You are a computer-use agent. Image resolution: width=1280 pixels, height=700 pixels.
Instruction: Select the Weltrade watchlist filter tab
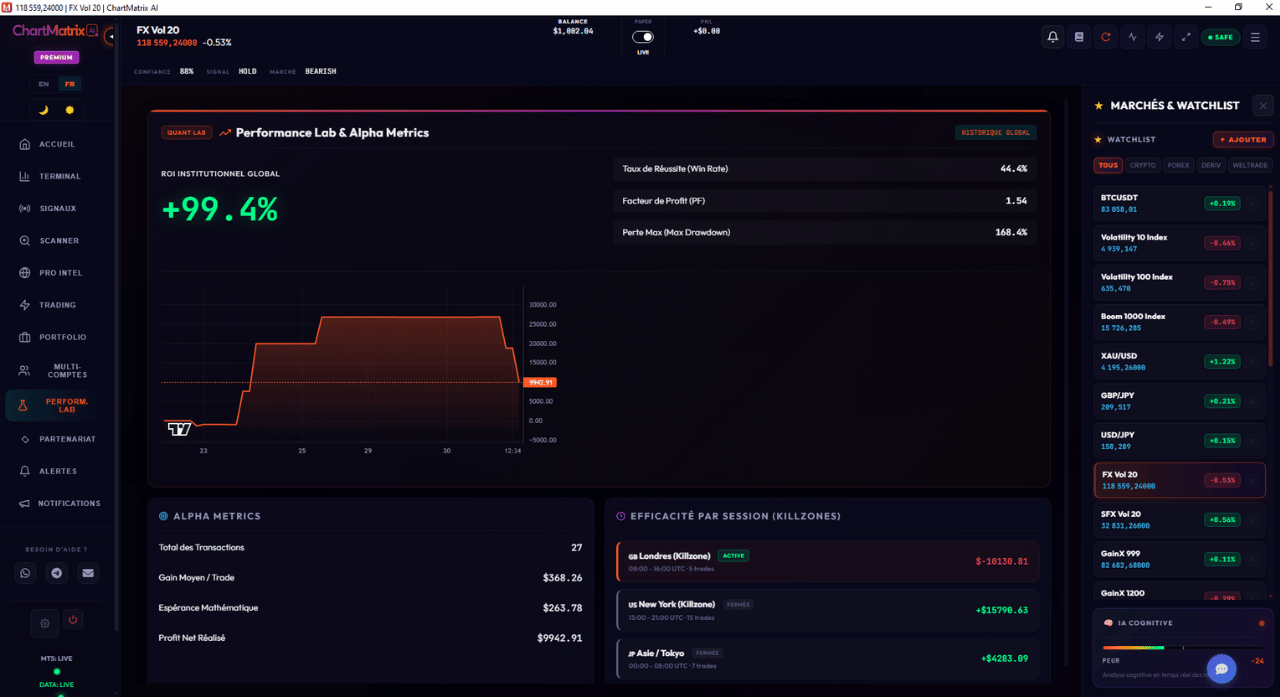coord(1250,165)
